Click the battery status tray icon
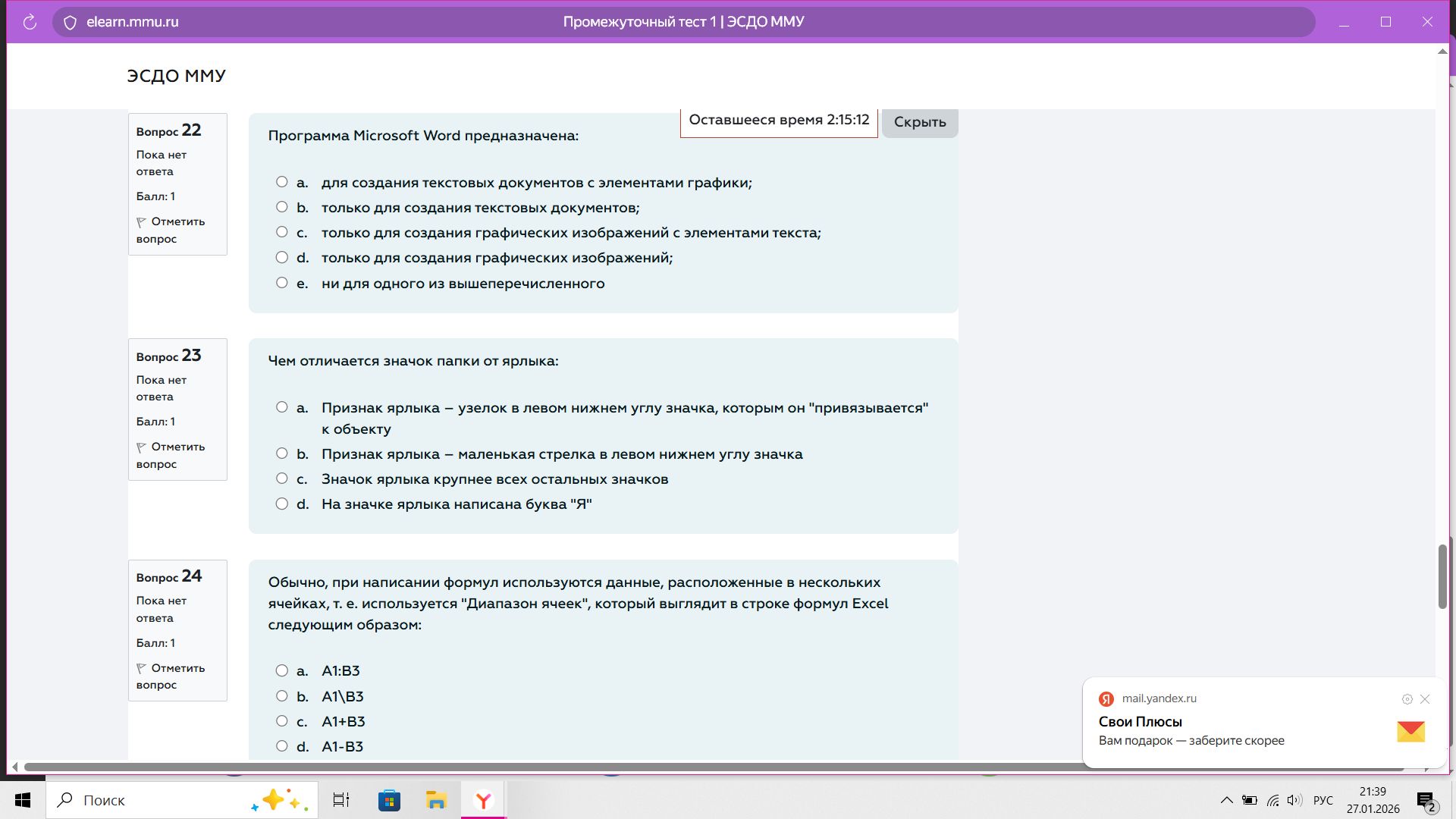Screen dimensions: 1456x819 [1249, 800]
